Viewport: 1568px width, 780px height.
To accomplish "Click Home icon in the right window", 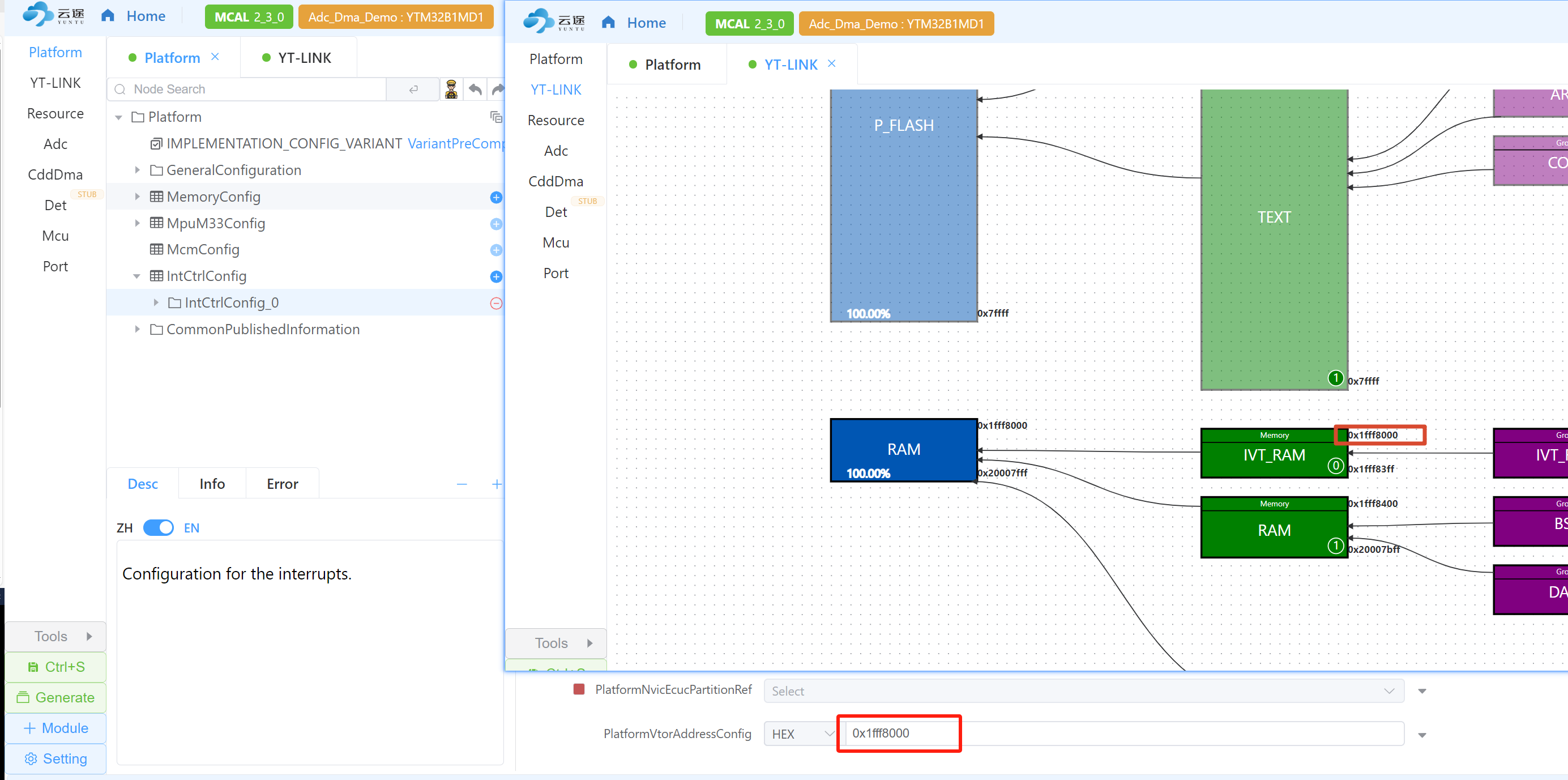I will 608,23.
